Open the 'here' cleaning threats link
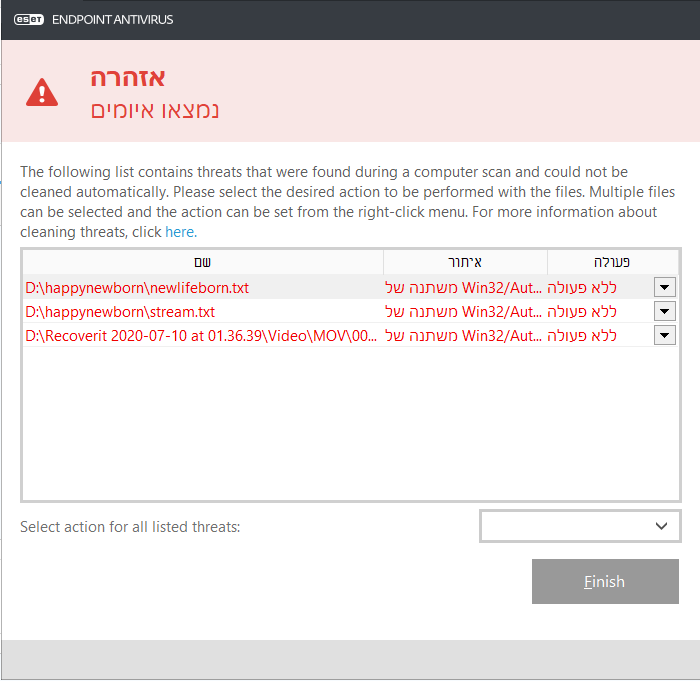 point(180,232)
